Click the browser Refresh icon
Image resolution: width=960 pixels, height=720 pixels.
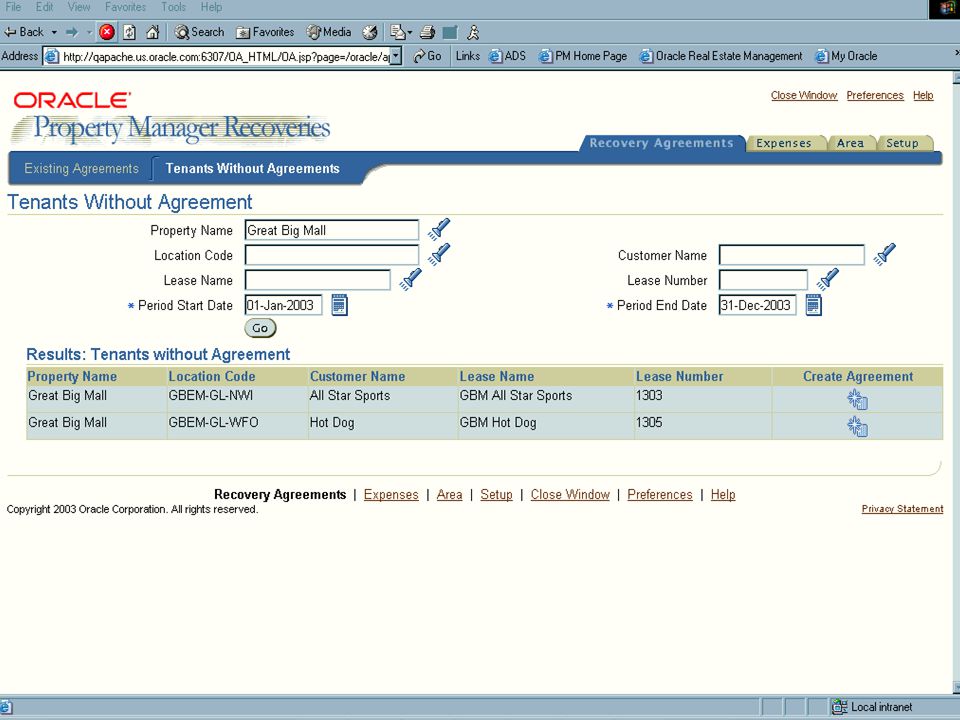129,32
